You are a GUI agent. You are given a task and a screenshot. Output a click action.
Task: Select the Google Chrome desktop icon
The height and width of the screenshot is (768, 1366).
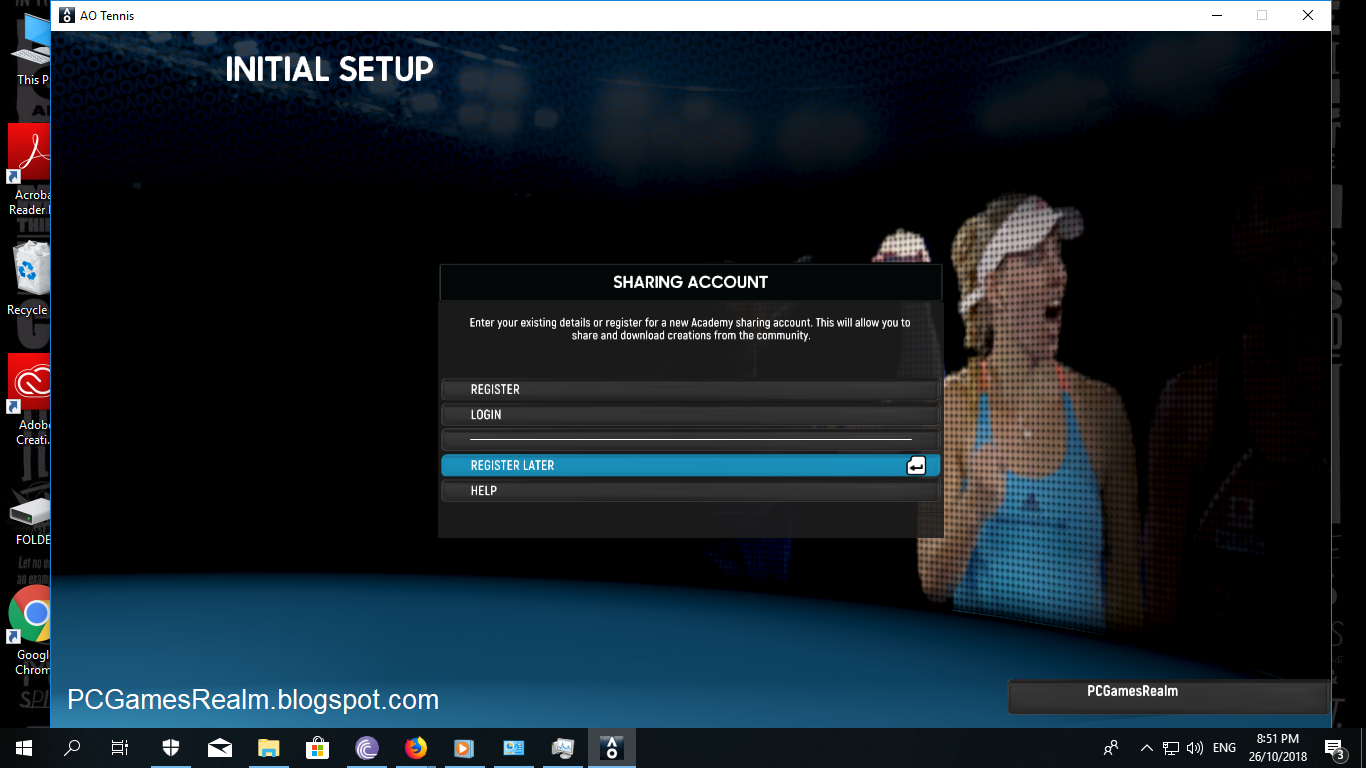(29, 631)
